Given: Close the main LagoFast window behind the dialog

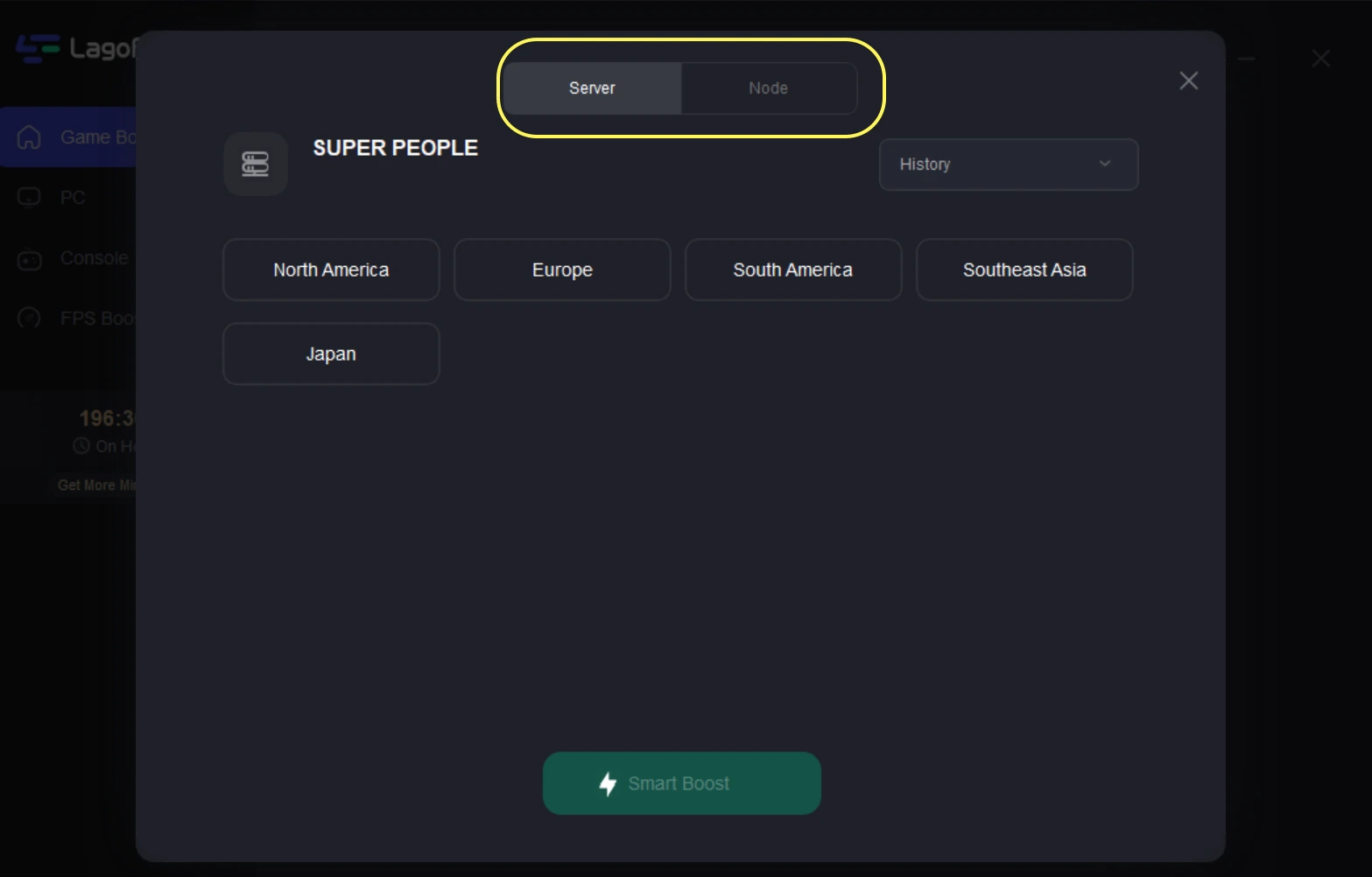Looking at the screenshot, I should click(1321, 59).
